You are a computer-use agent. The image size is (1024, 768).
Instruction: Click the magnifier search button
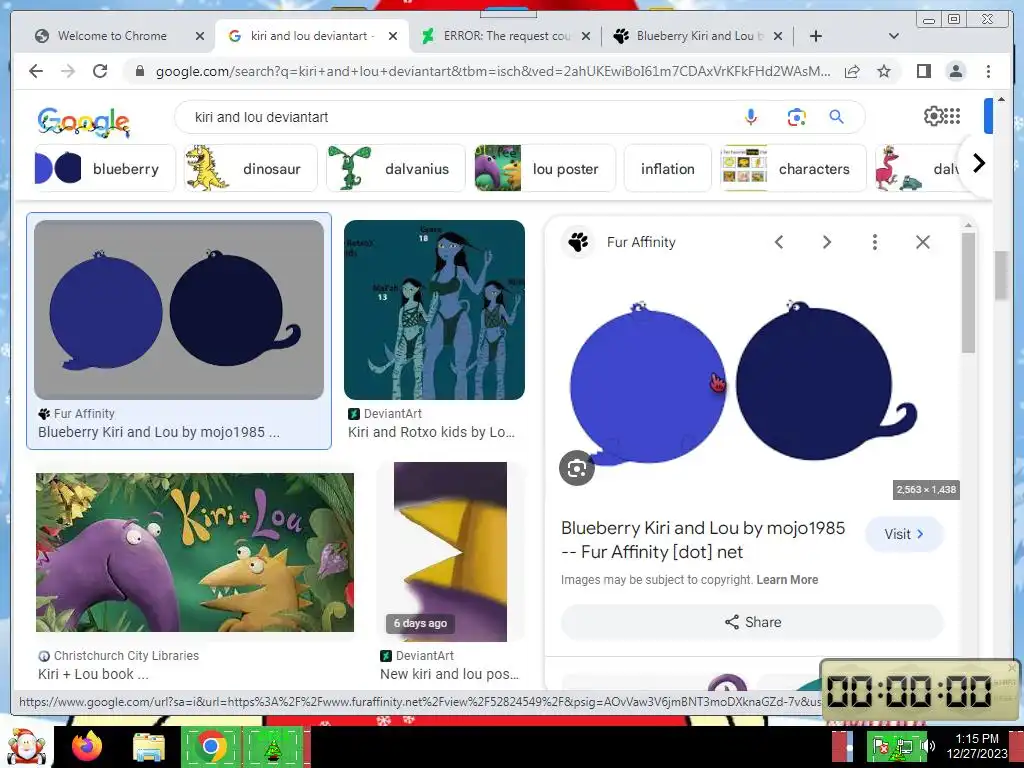tap(837, 117)
